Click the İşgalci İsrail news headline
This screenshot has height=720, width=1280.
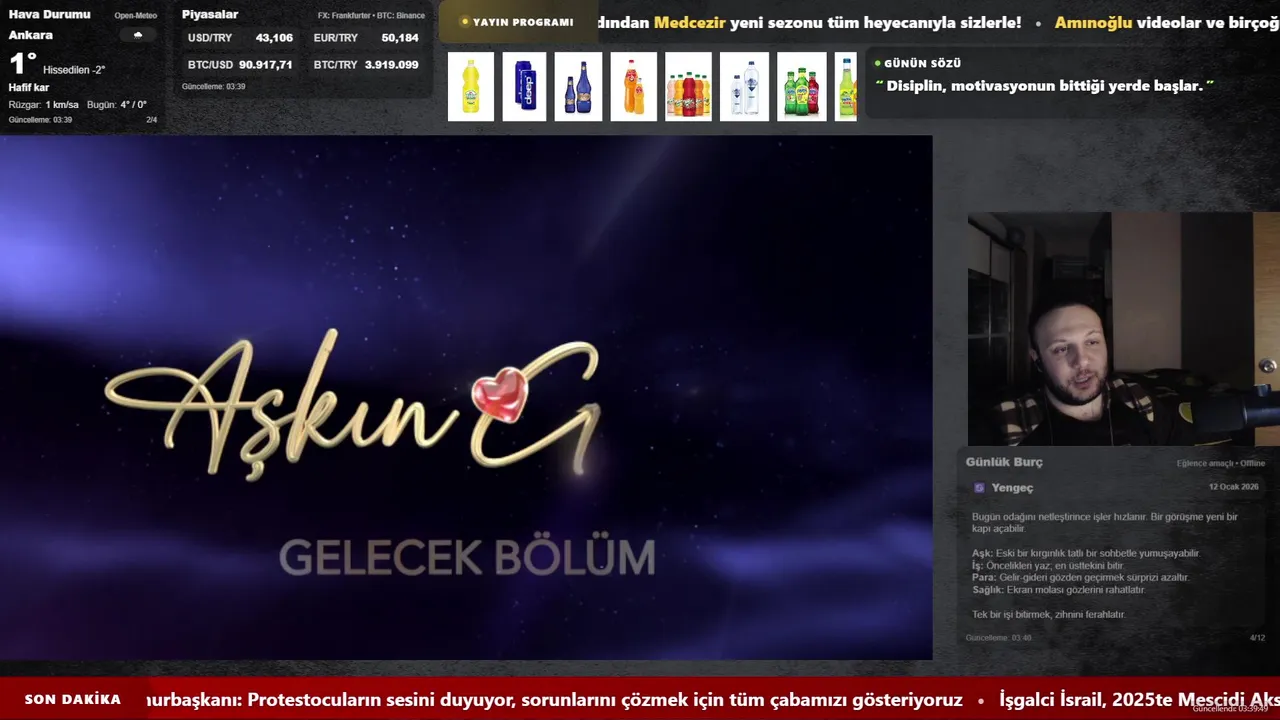click(1139, 700)
